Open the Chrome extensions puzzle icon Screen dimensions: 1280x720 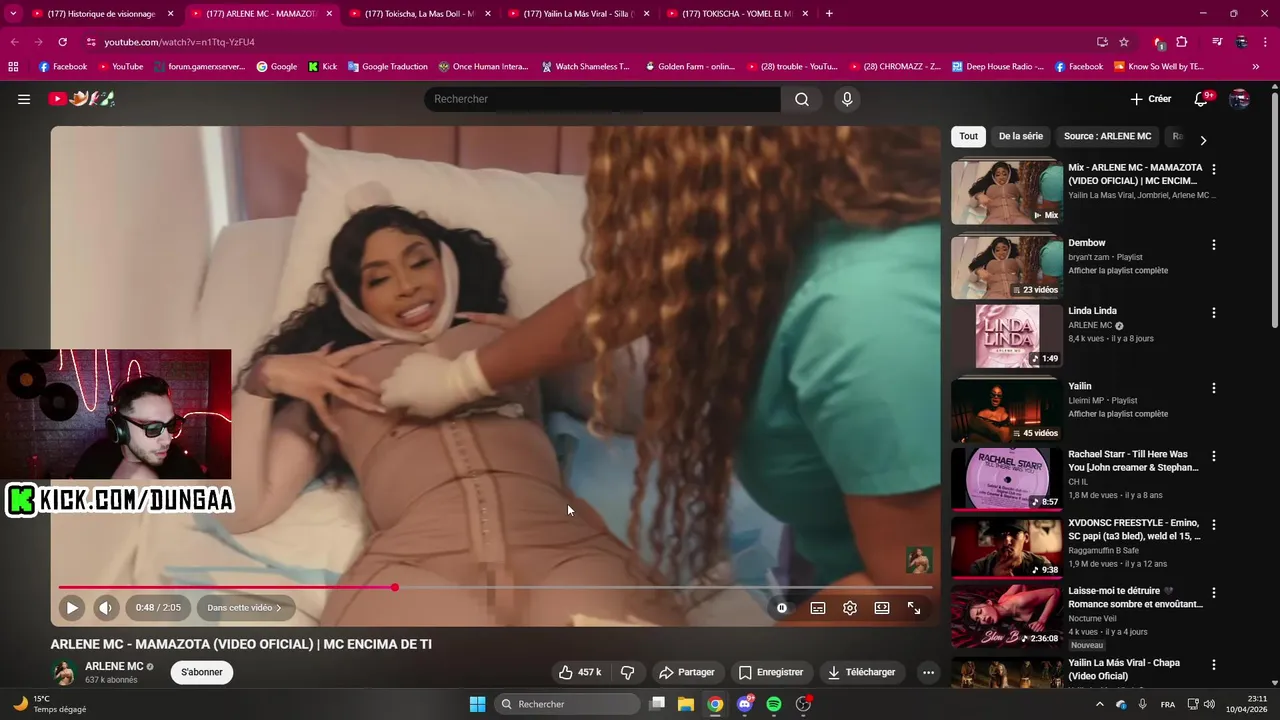(1182, 42)
